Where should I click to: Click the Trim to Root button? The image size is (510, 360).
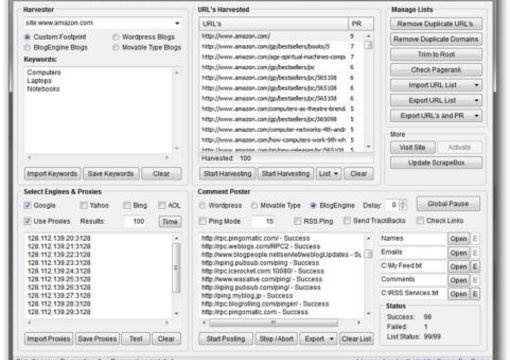436,55
